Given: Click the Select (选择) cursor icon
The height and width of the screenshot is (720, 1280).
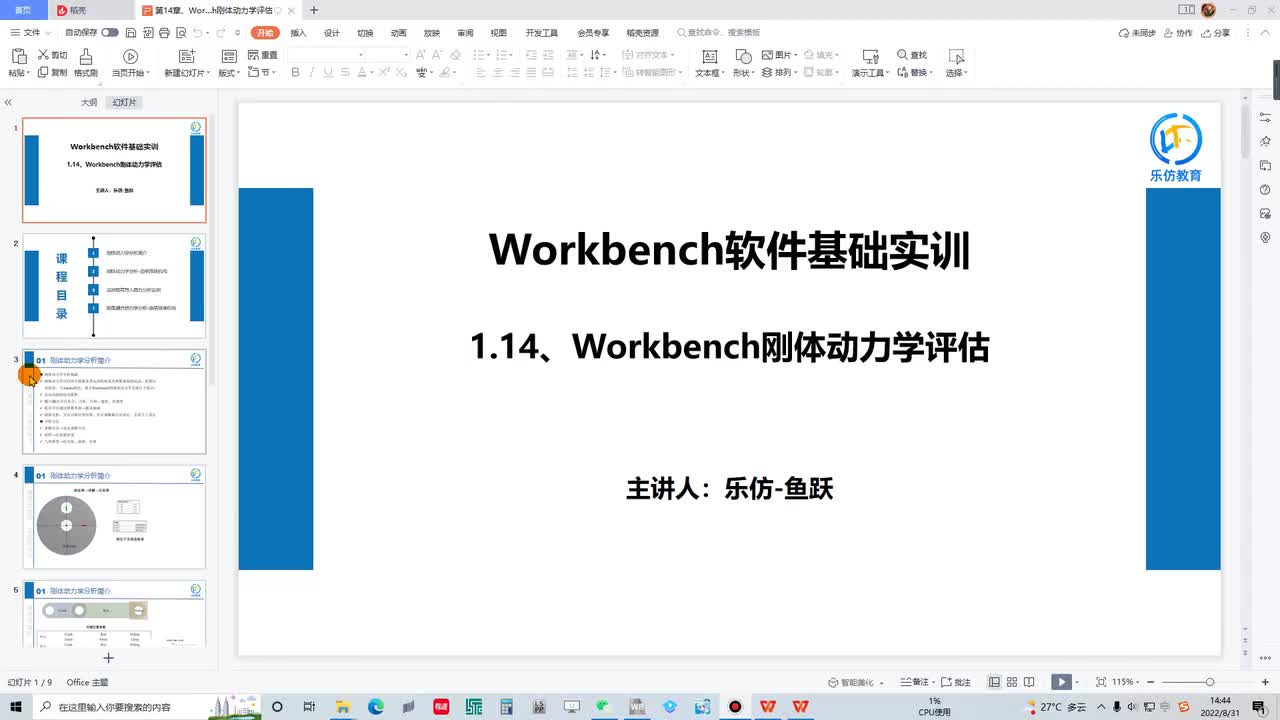Looking at the screenshot, I should [x=957, y=56].
